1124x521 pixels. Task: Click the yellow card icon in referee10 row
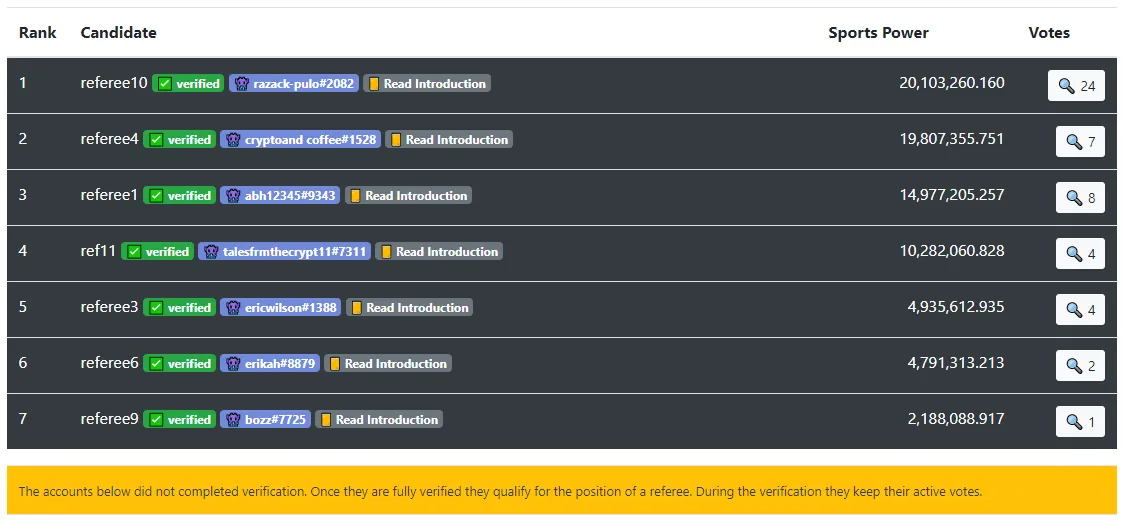pos(373,84)
